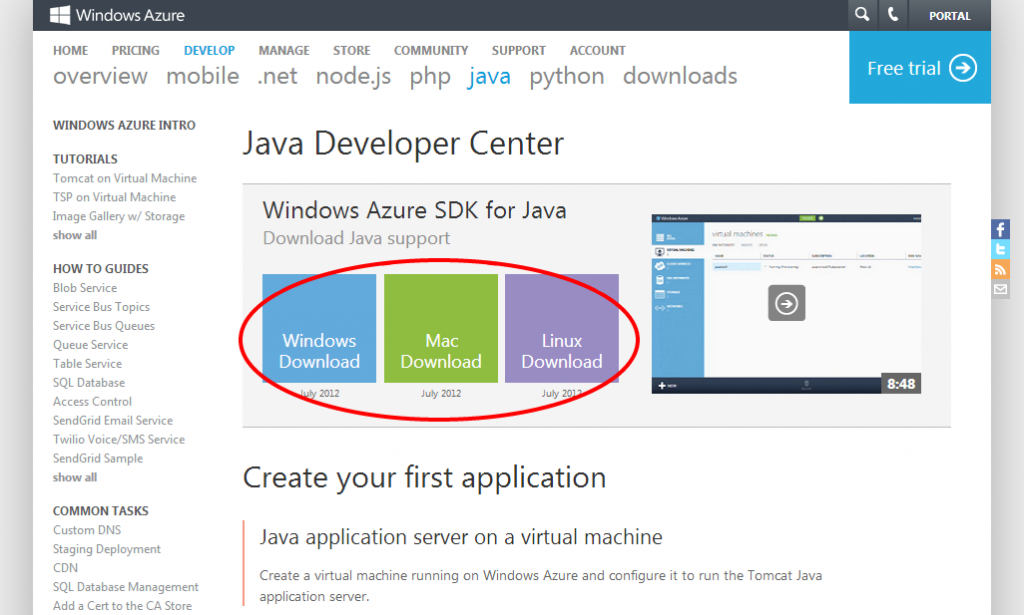
Task: Open the Service Bus Topics guide
Action: click(101, 307)
